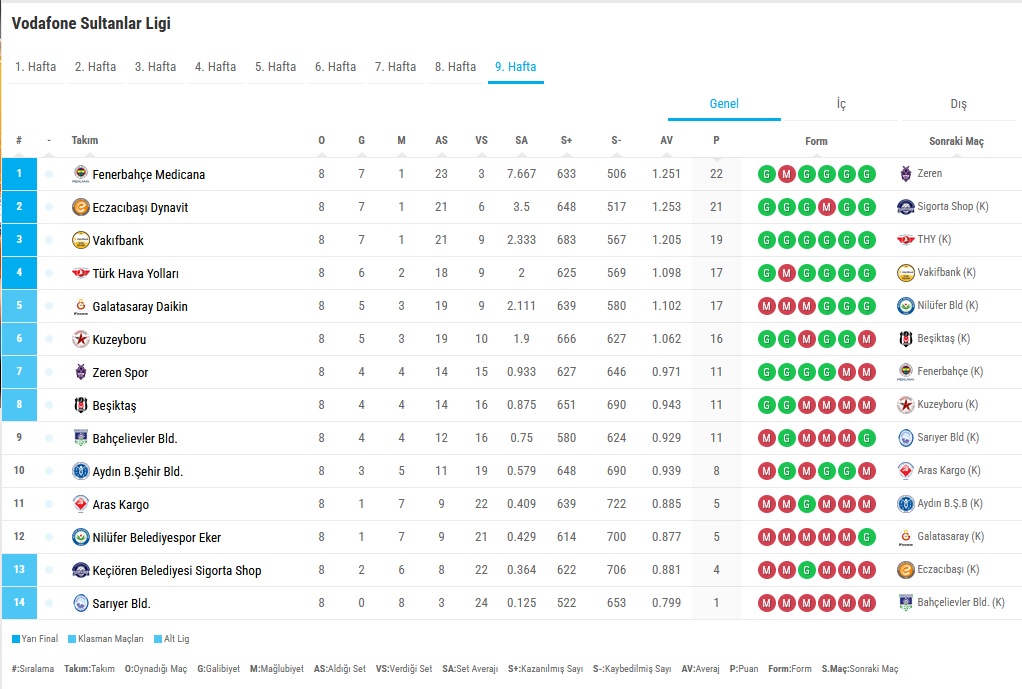Viewport: 1022px width, 689px height.
Task: Show the İç (home) standings view
Action: 841,104
